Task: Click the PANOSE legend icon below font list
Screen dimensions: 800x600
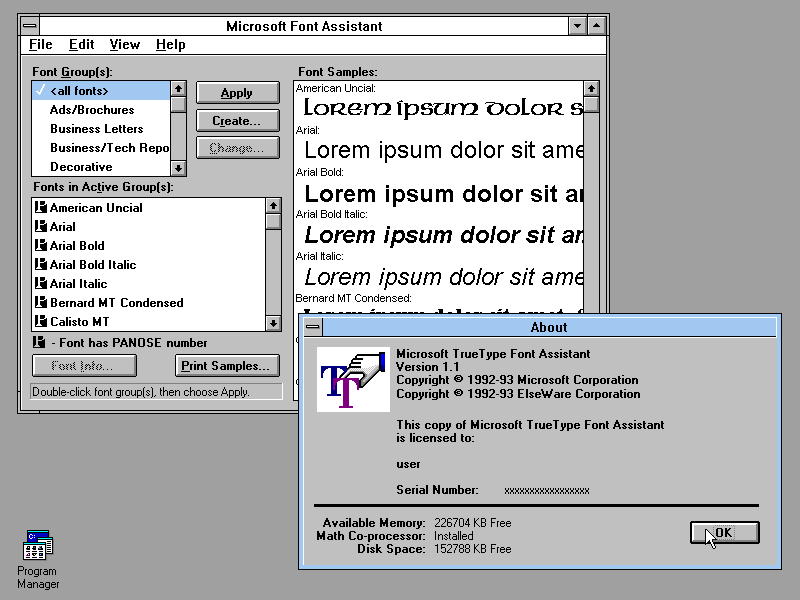Action: tap(39, 342)
